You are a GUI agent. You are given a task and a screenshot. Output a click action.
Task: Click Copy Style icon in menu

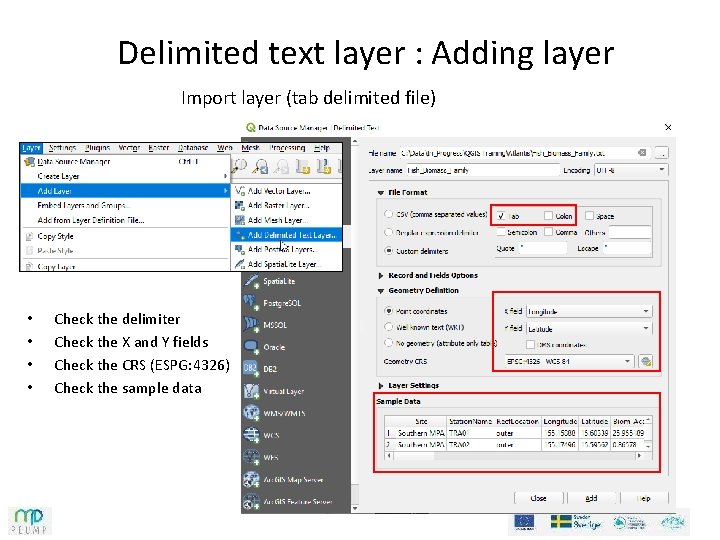click(29, 236)
